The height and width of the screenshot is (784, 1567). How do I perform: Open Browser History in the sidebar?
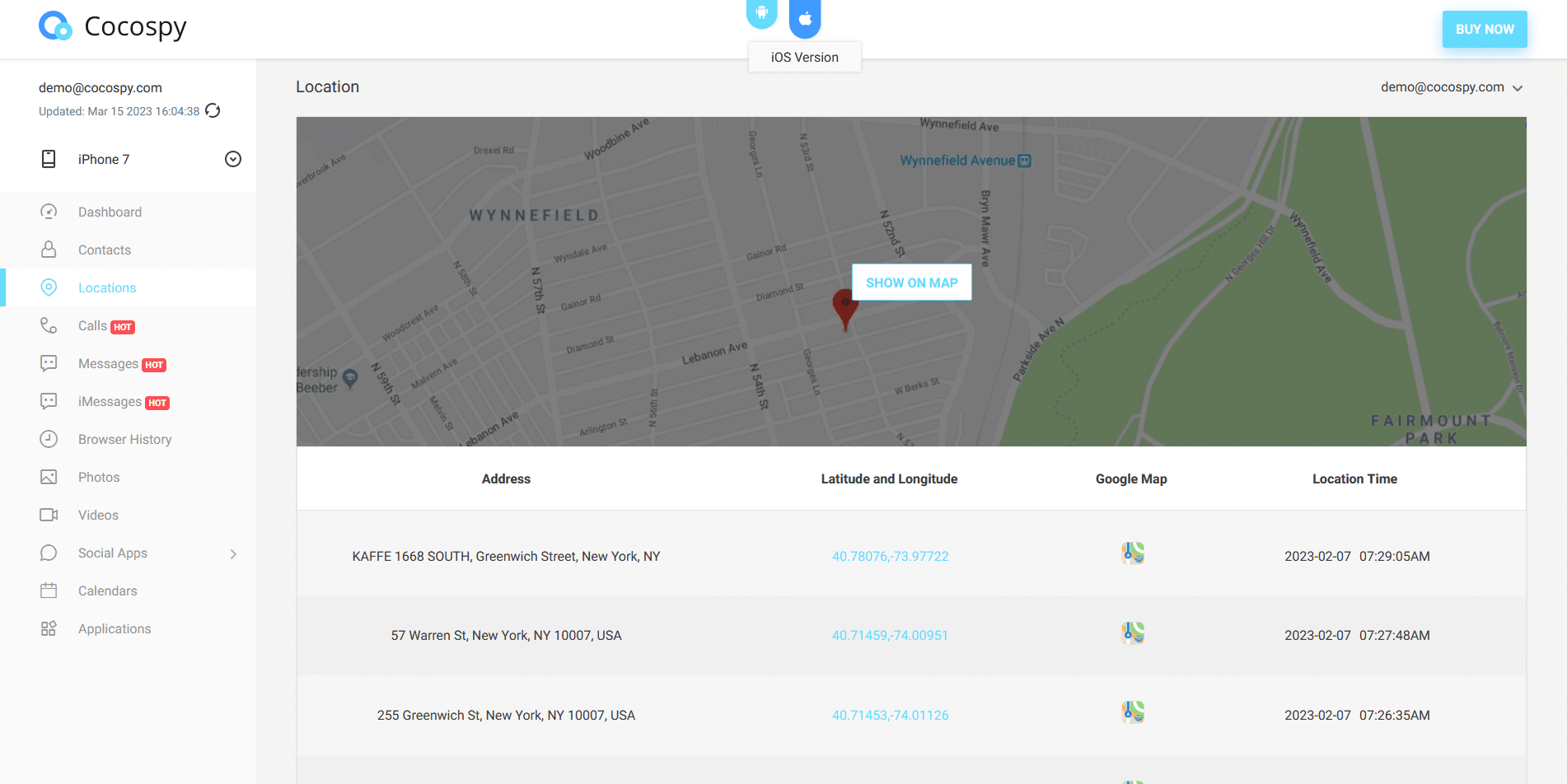(128, 439)
